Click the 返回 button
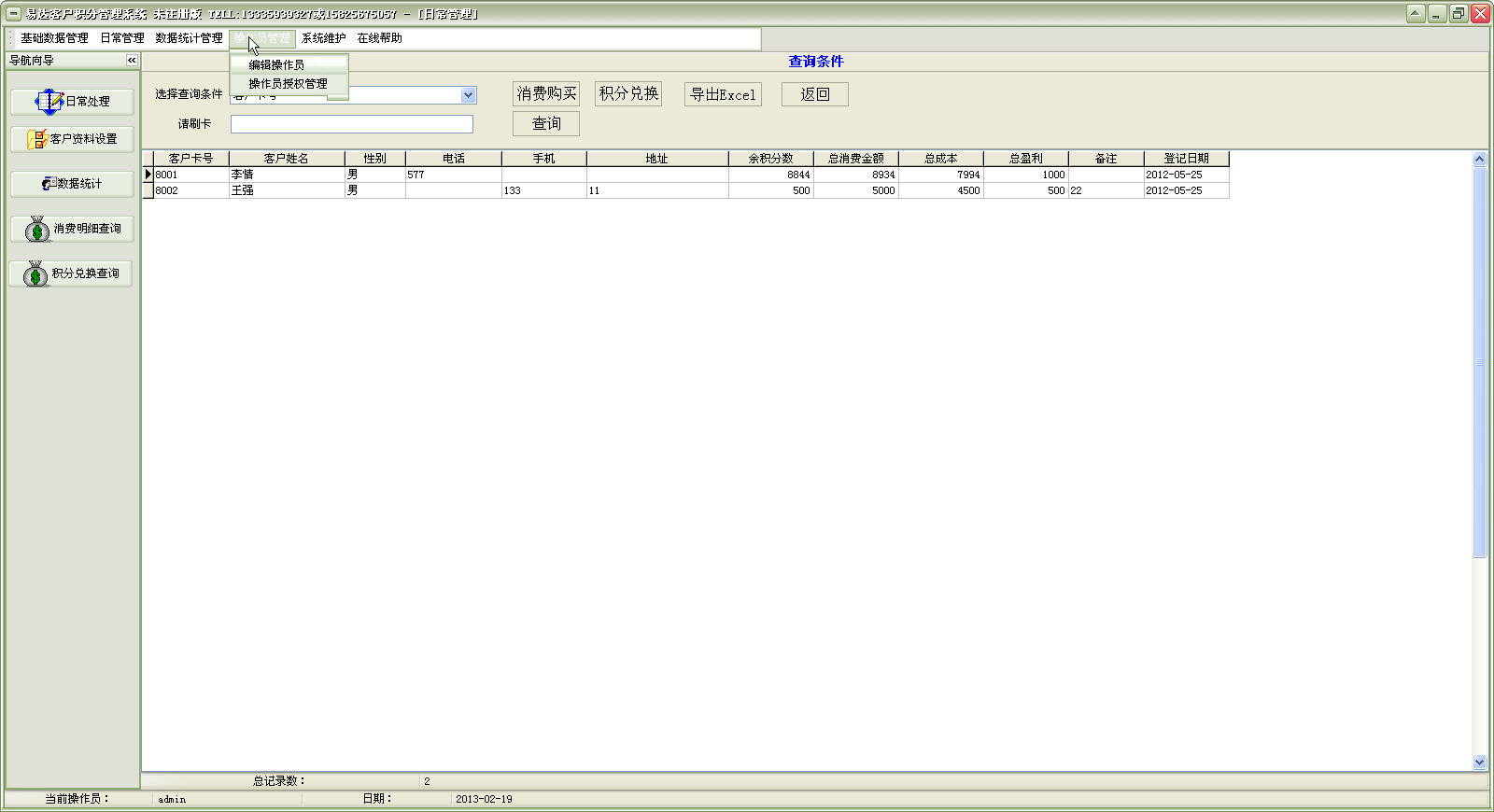The image size is (1494, 812). coord(815,94)
